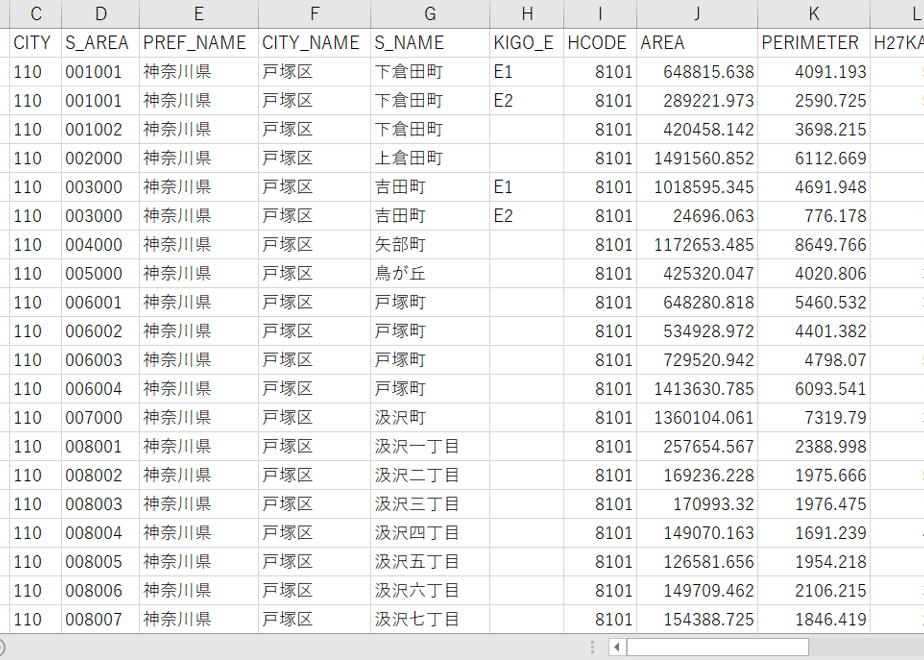Click the S_NAME header cell
Image resolution: width=924 pixels, height=660 pixels.
[430, 43]
